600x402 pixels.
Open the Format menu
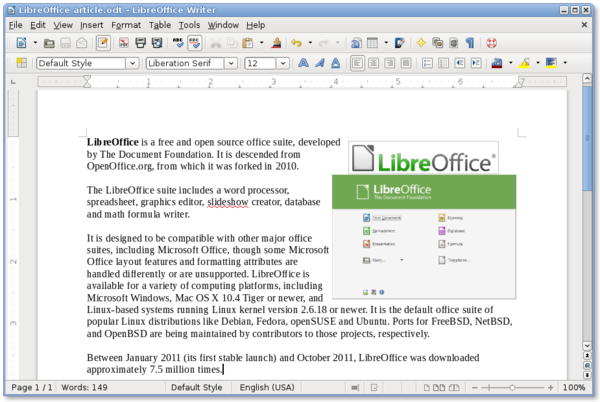coord(126,25)
